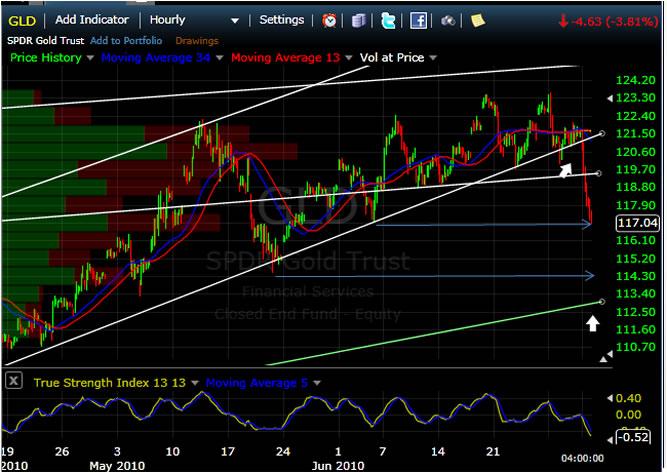Click the documents icon in toolbar

360,20
